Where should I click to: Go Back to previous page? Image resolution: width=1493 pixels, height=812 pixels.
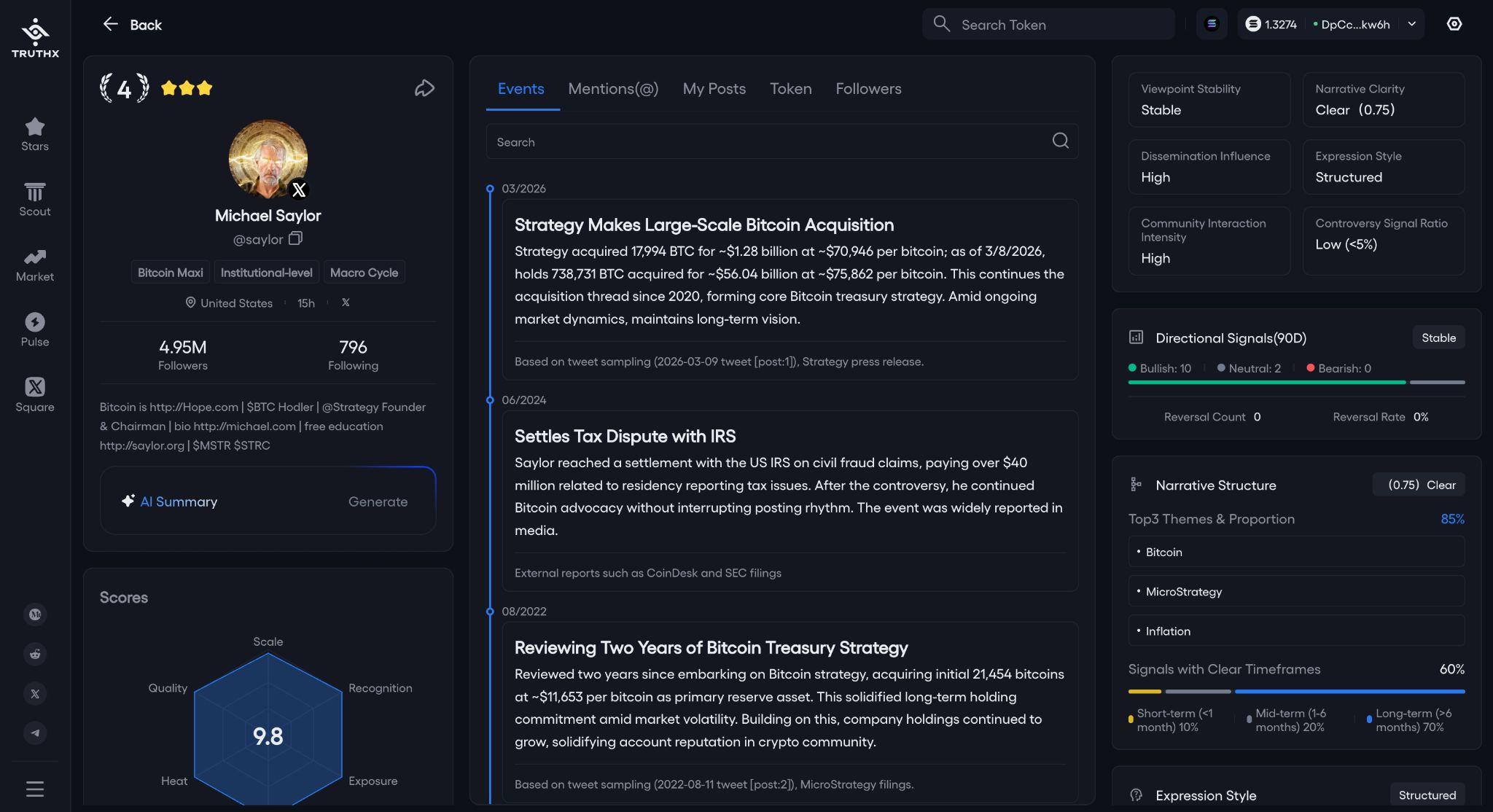pyautogui.click(x=132, y=25)
